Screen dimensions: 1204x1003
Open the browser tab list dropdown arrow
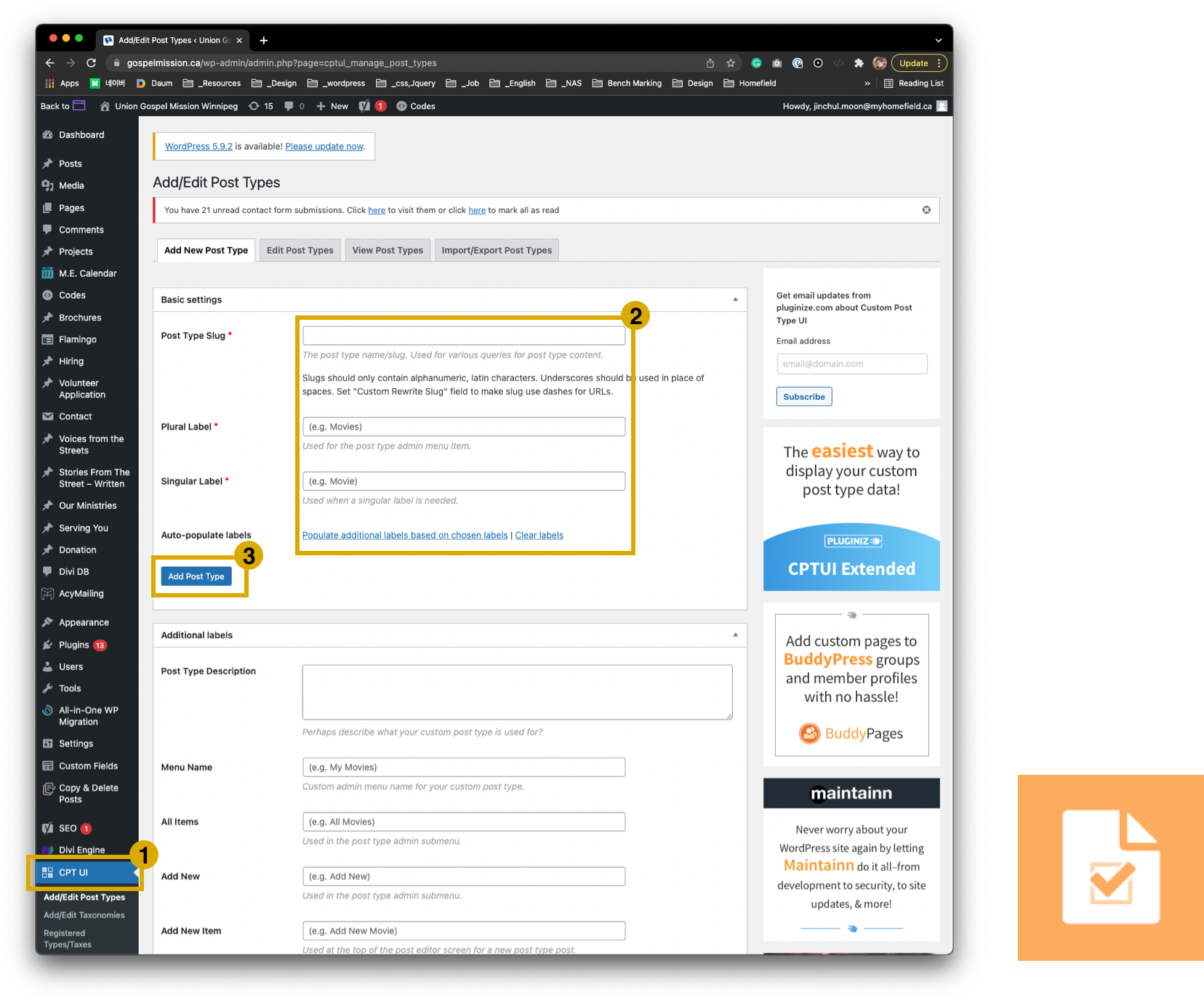938,40
